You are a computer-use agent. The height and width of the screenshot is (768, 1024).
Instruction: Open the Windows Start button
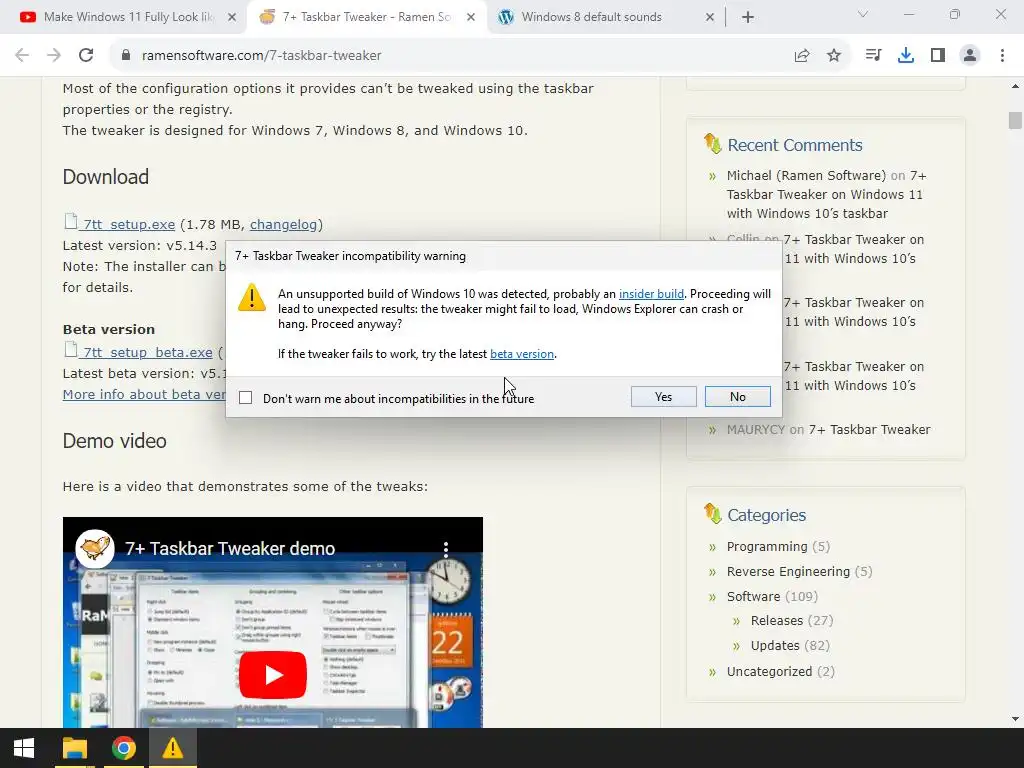pos(24,748)
